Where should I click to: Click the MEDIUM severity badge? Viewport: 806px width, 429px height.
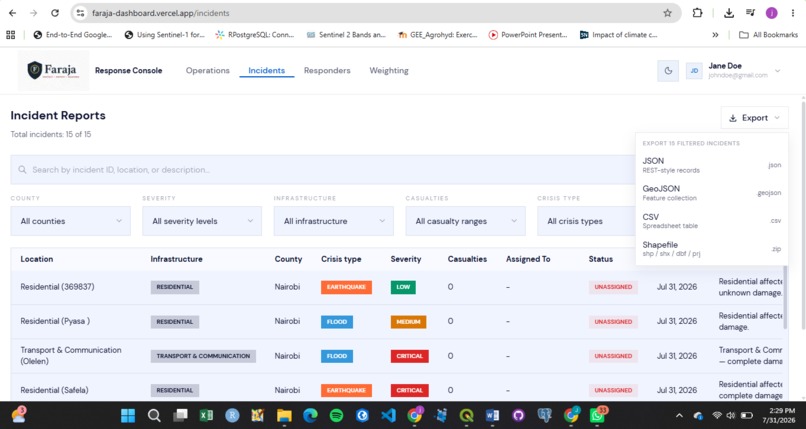tap(408, 322)
